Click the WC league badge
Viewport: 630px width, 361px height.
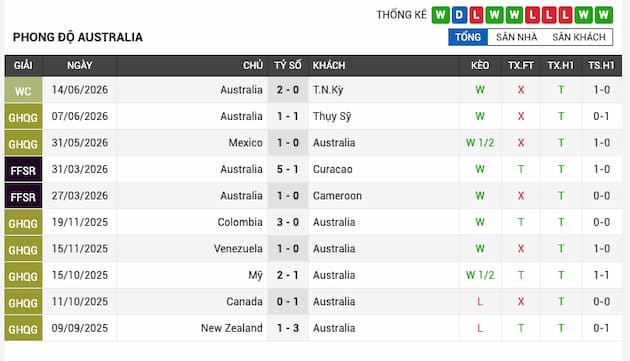coord(23,90)
